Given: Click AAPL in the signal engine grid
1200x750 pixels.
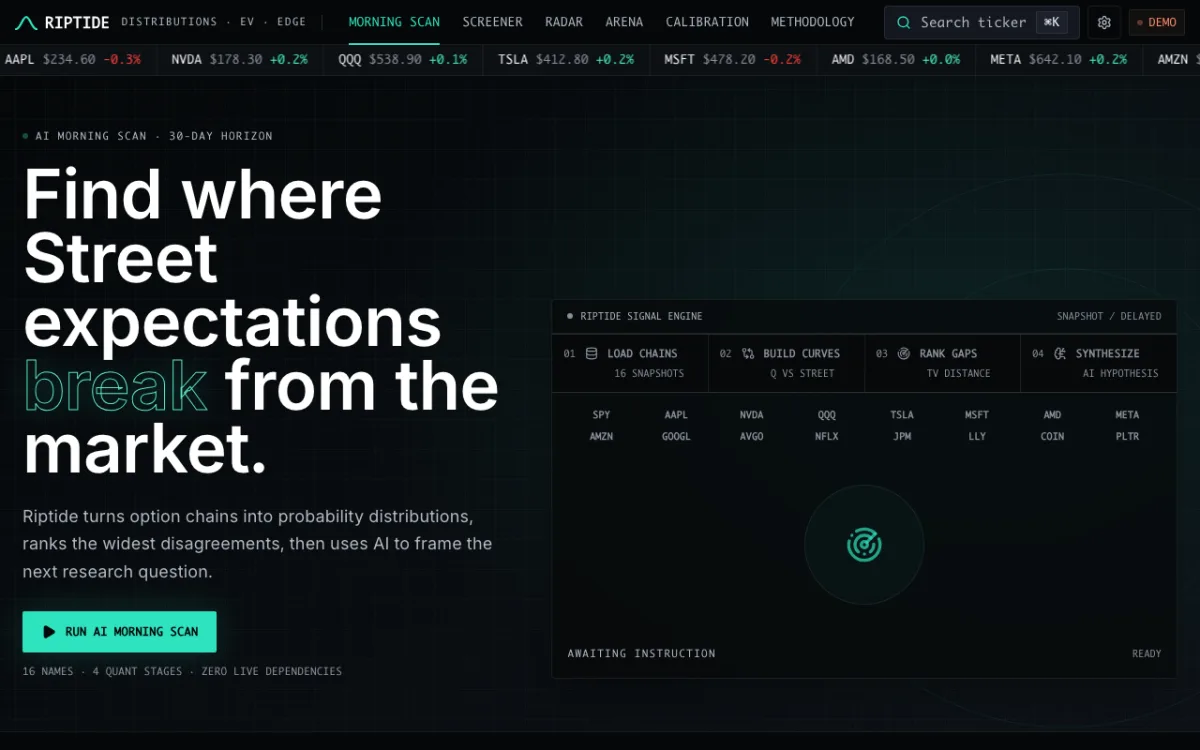Looking at the screenshot, I should (676, 415).
